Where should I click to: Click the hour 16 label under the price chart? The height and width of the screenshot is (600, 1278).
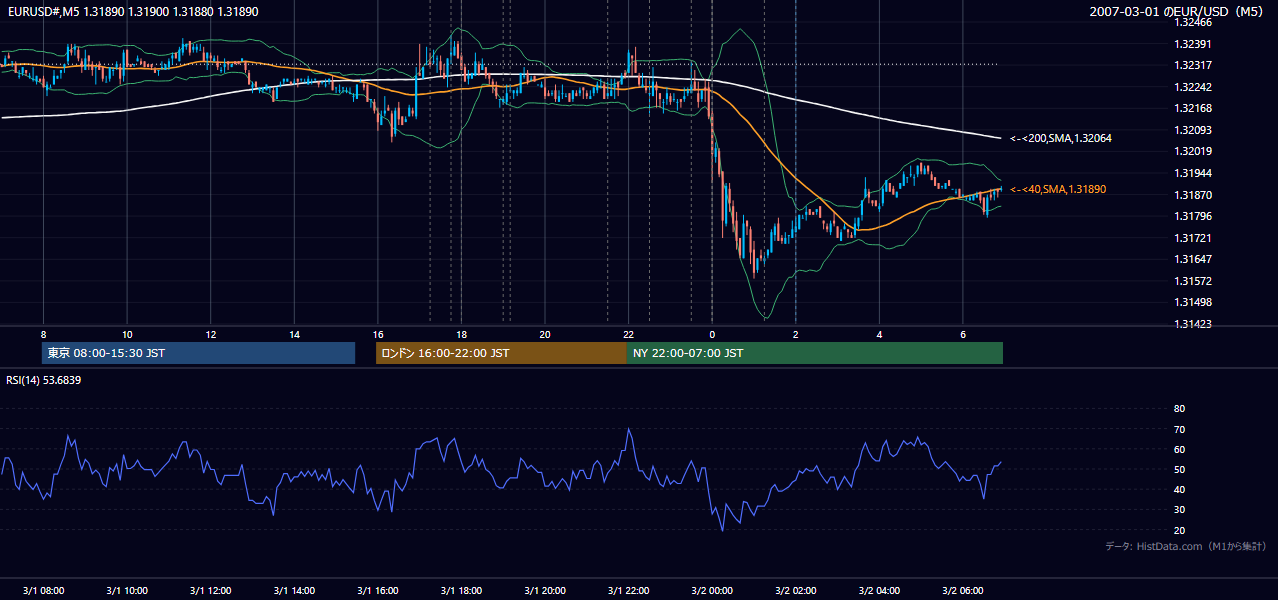(x=377, y=334)
